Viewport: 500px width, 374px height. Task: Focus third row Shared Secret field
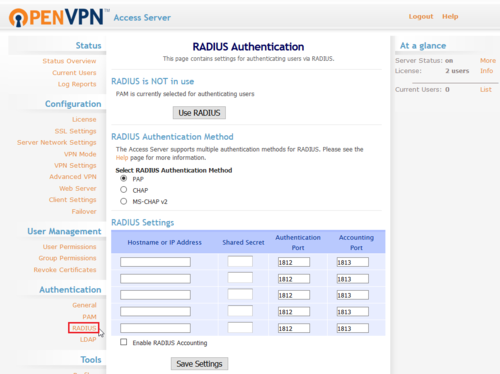[x=240, y=294]
